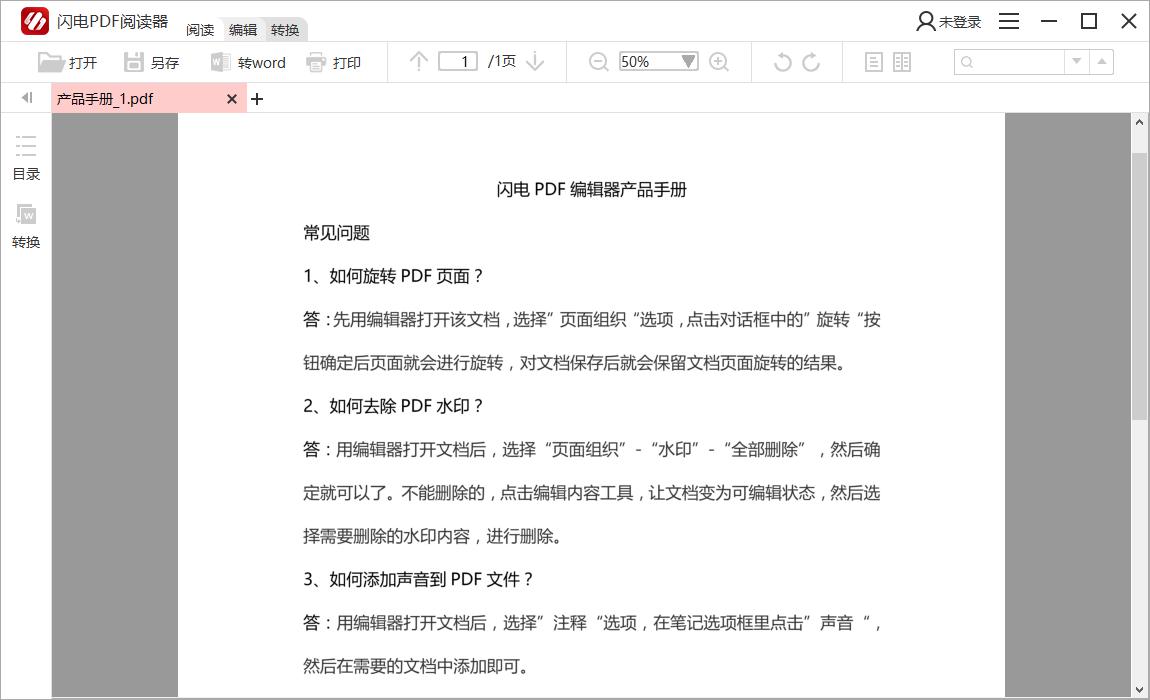Go to previous page with up arrow
Image resolution: width=1150 pixels, height=700 pixels.
[x=419, y=61]
